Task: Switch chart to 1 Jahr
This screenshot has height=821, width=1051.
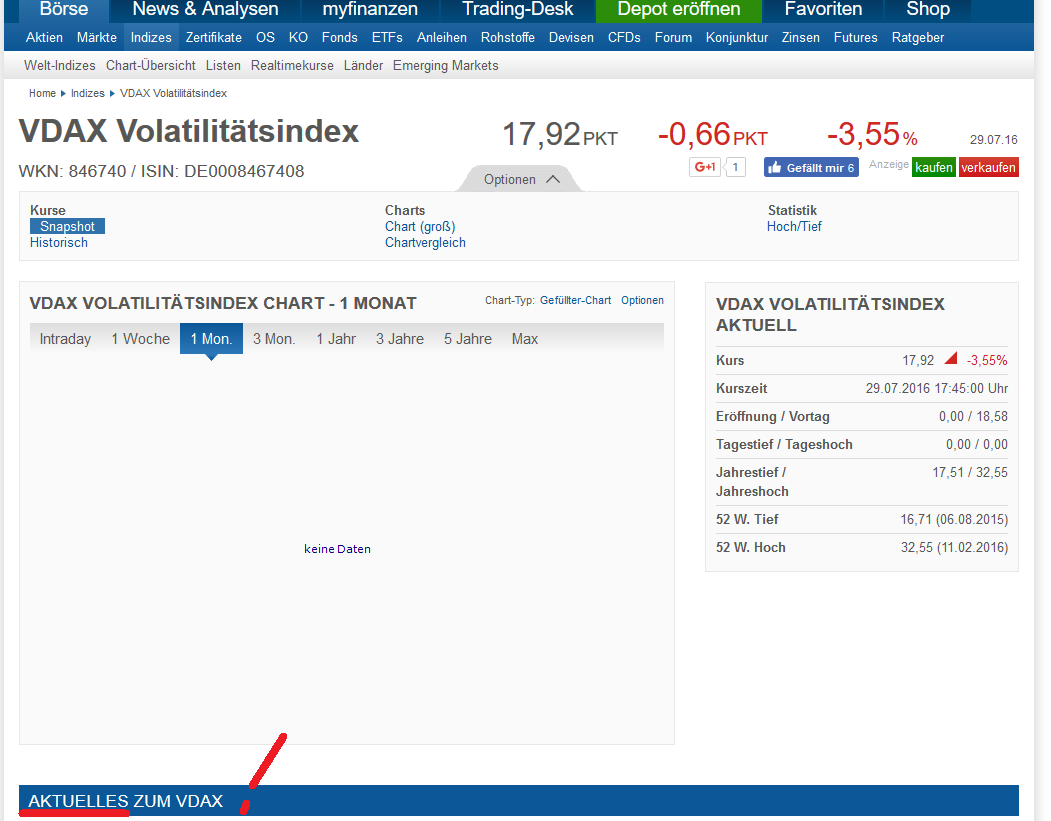Action: pyautogui.click(x=336, y=339)
